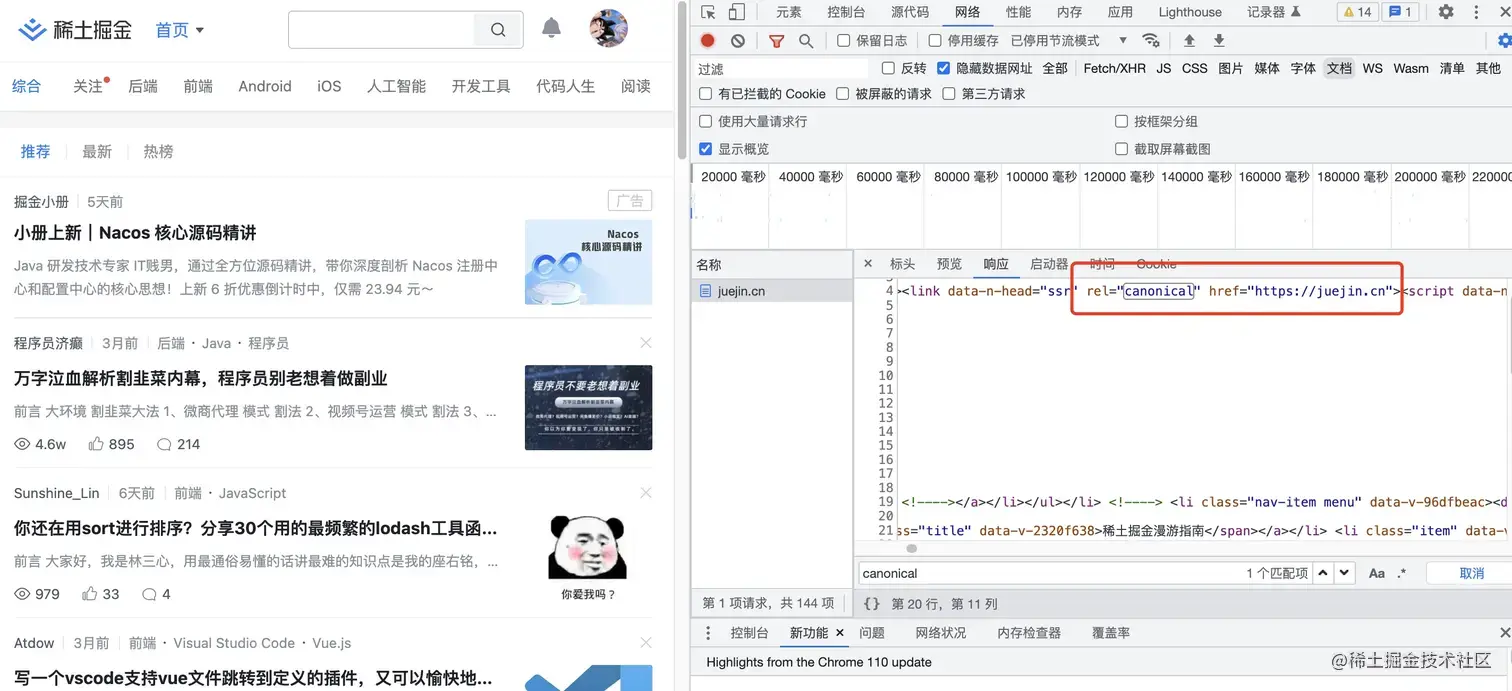Viewport: 1512px width, 691px height.
Task: Open DevTools settings gear
Action: pyautogui.click(x=1445, y=11)
